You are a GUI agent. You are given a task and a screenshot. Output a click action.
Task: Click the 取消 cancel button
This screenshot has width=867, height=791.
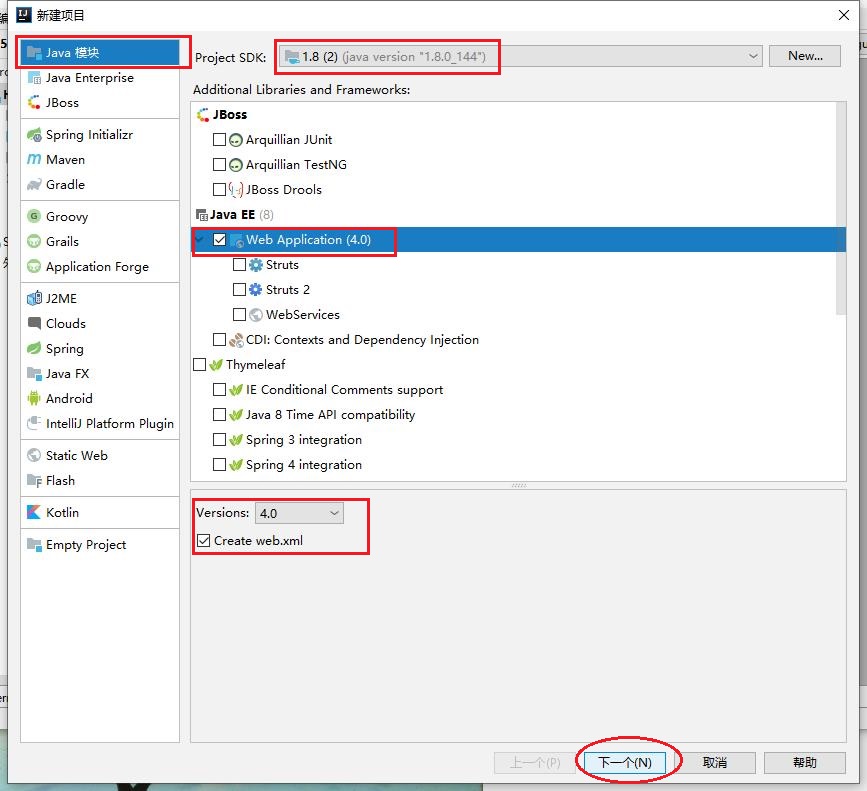714,763
